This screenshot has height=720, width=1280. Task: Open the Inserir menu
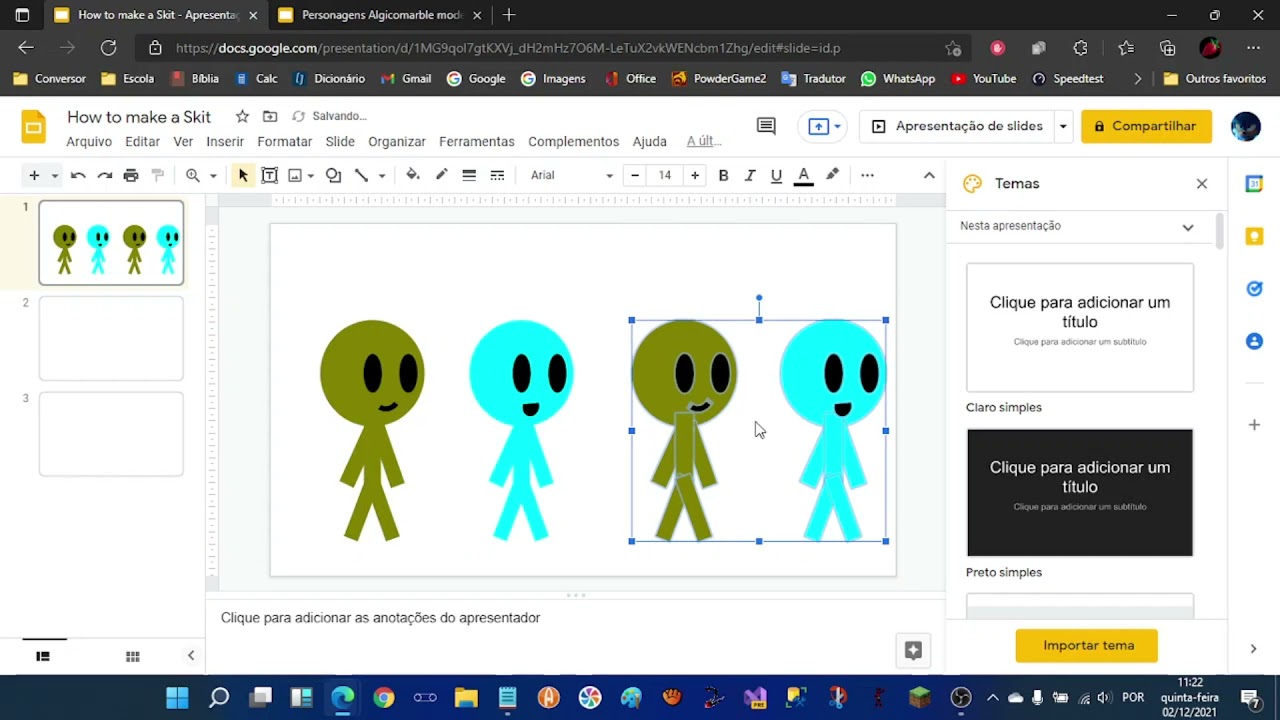click(x=225, y=142)
